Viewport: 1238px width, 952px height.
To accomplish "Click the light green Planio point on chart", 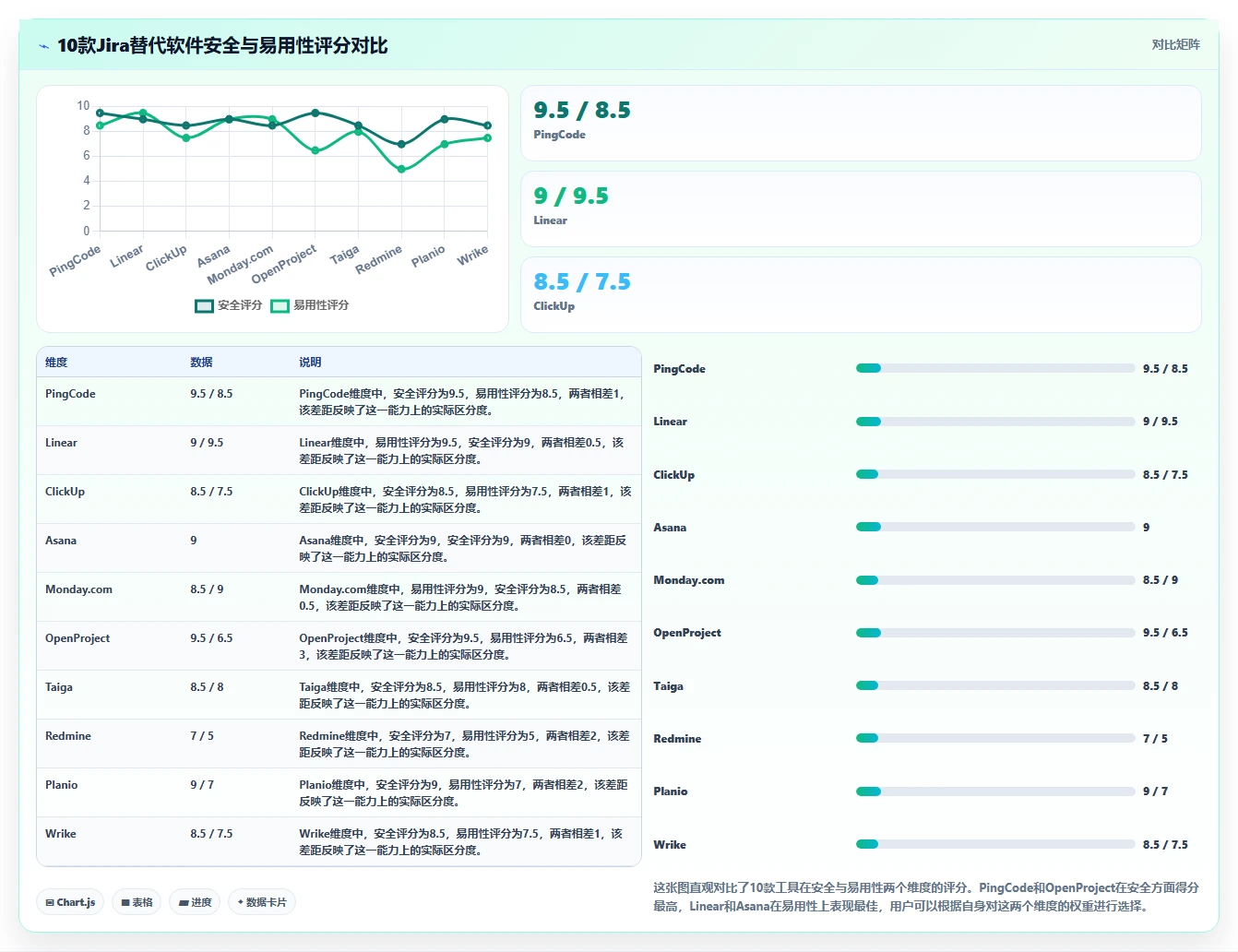I will click(445, 144).
